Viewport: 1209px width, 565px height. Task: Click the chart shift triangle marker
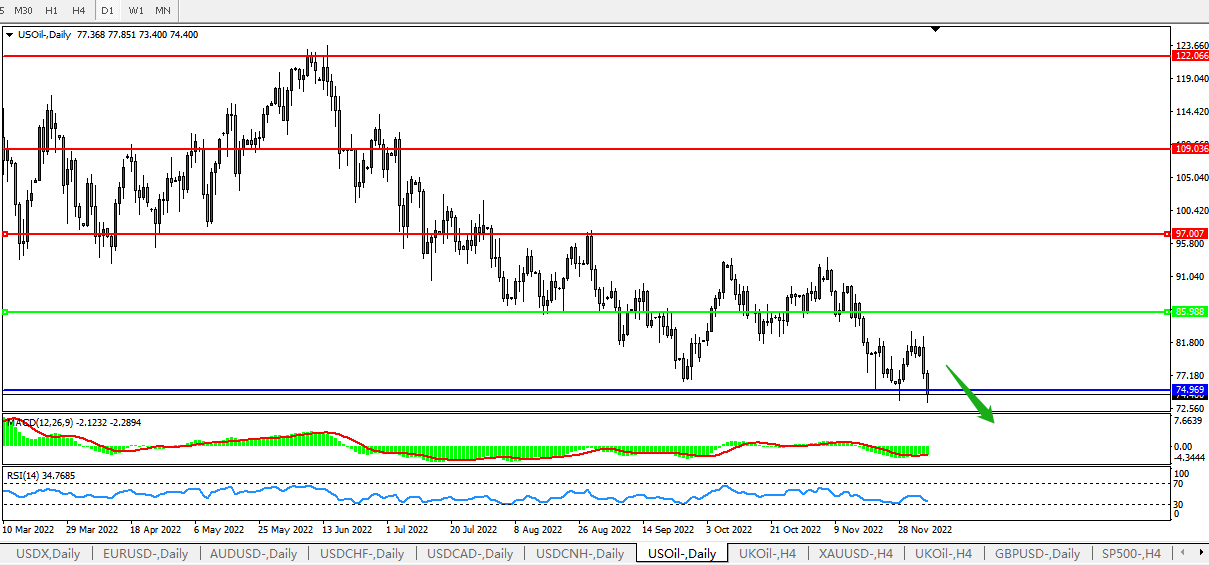935,30
